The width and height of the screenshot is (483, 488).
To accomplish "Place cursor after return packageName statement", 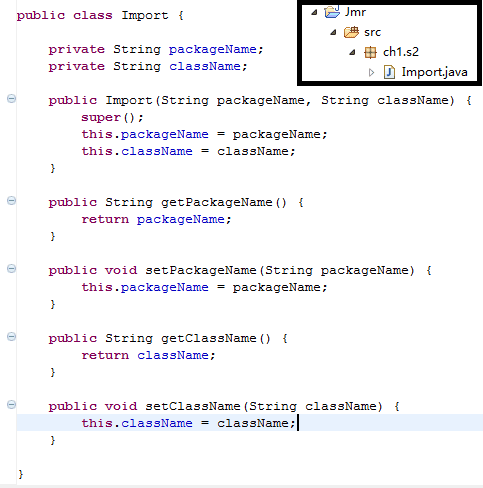I will pos(231,219).
